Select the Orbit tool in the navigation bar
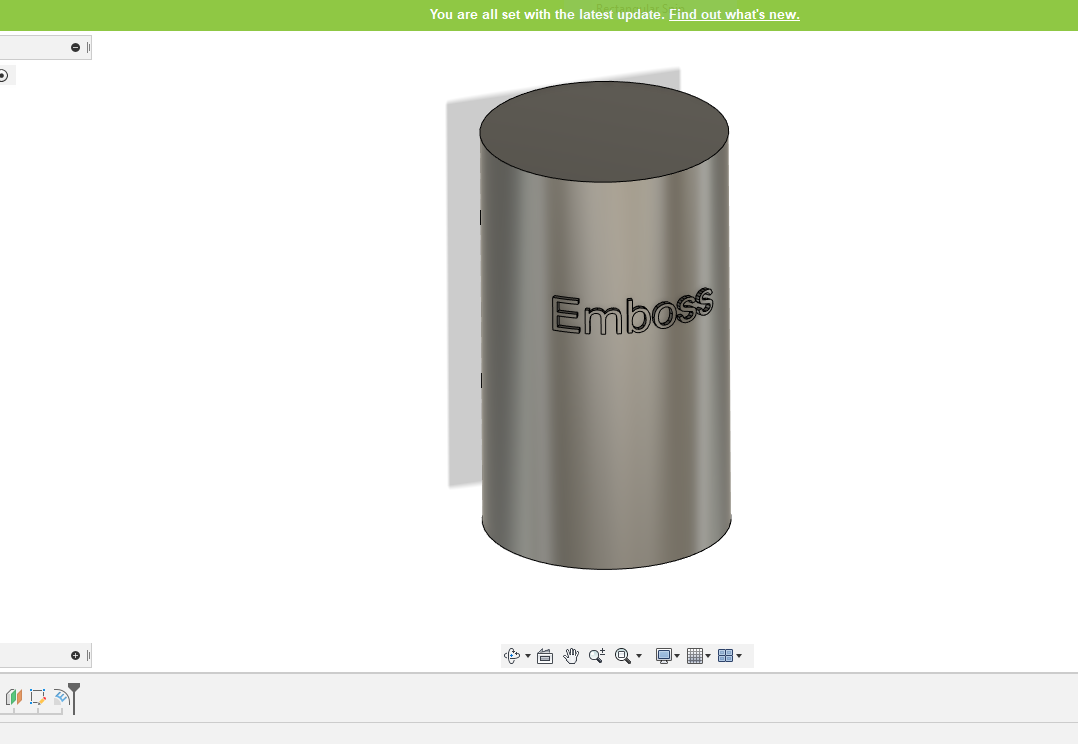The height and width of the screenshot is (744, 1078). [510, 655]
